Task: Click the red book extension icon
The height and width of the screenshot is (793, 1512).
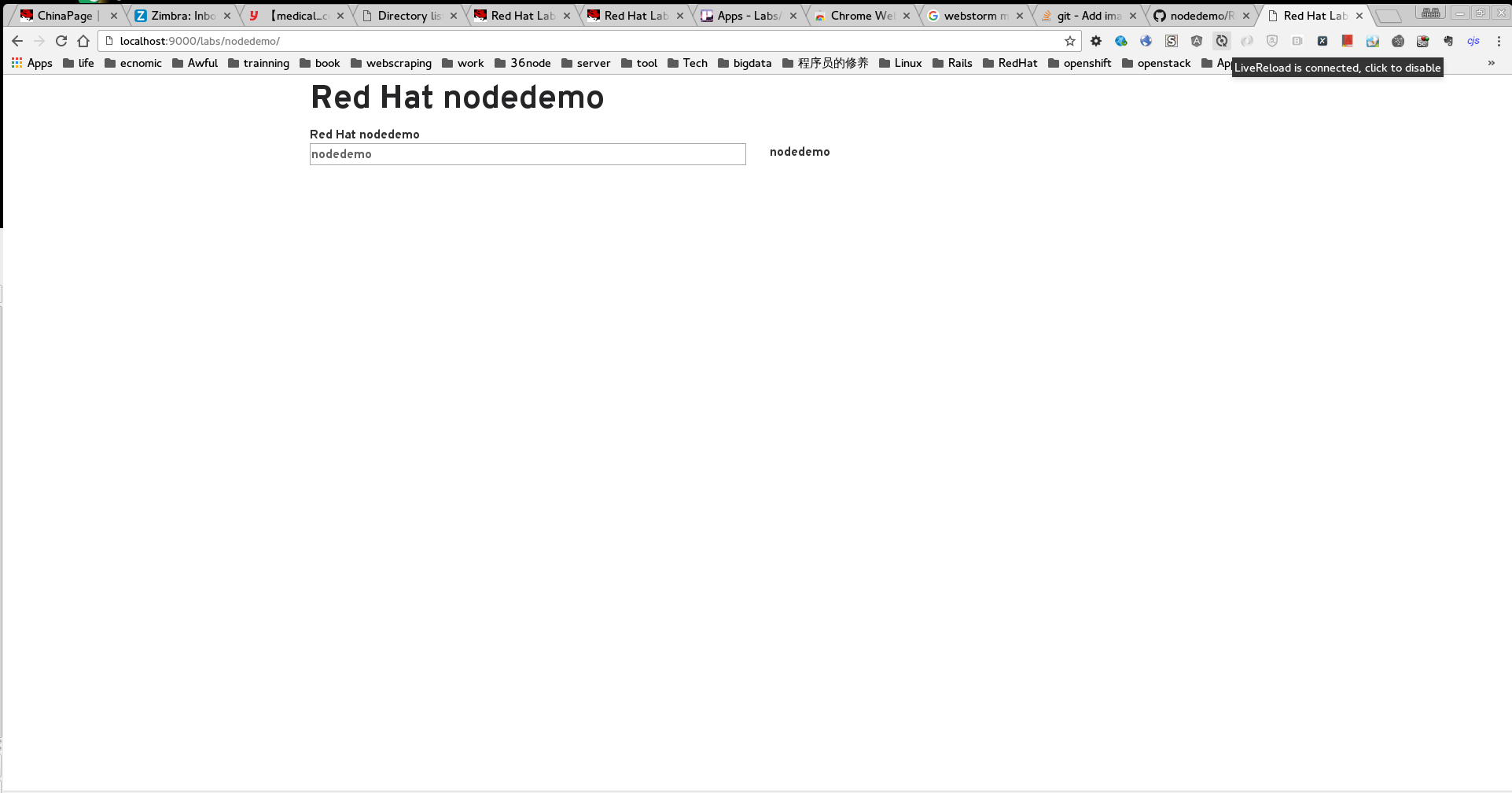Action: coord(1348,41)
